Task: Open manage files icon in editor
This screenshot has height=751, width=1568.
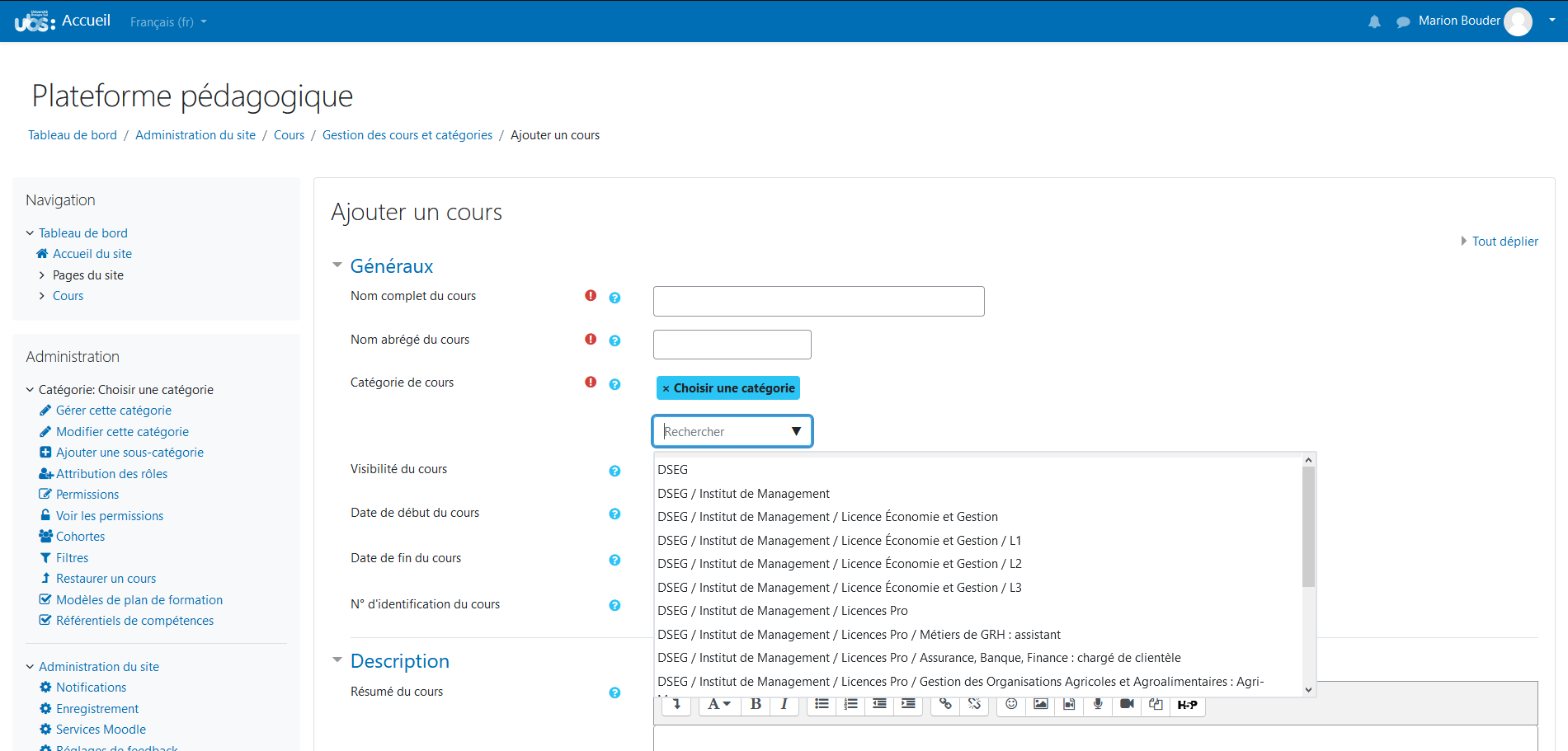Action: click(1156, 705)
